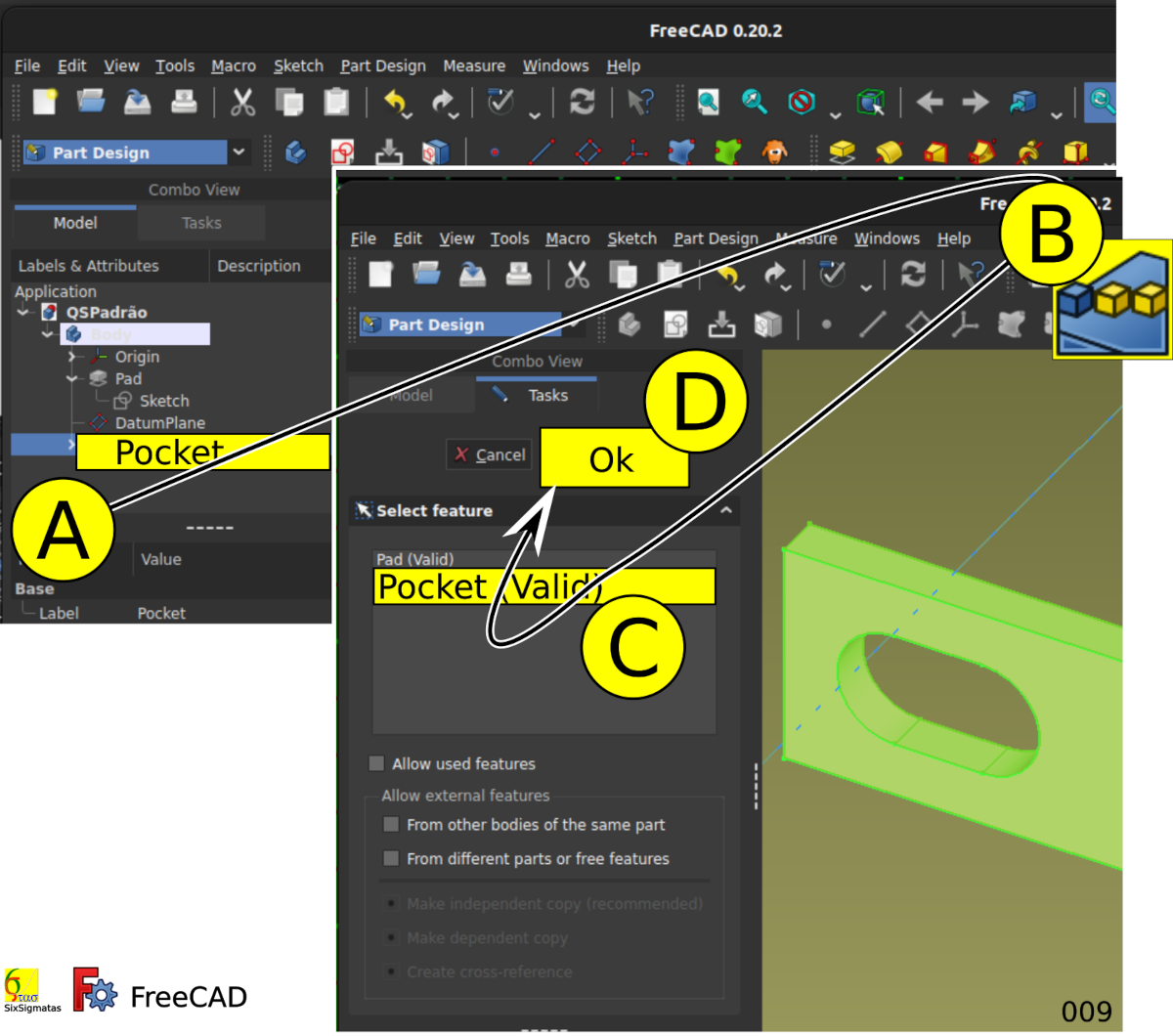
Task: Click Pad tool icon in back window
Action: tap(842, 152)
